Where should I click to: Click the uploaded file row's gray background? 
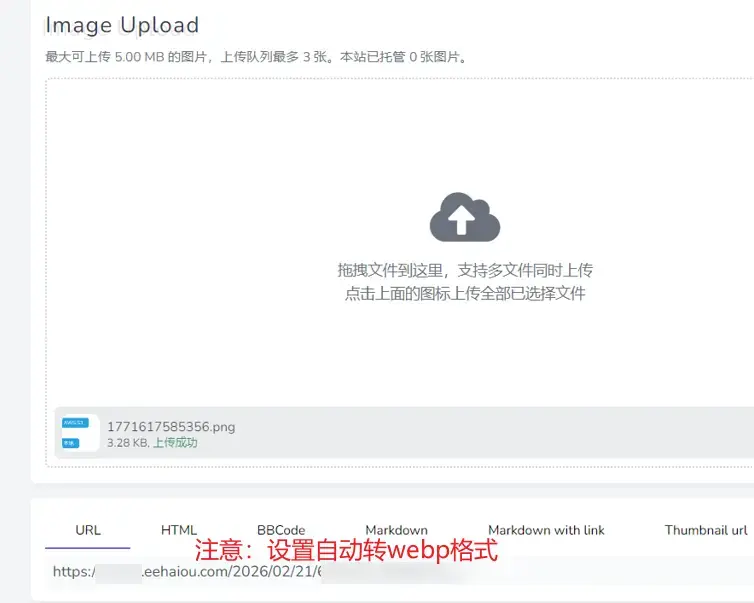click(500, 433)
